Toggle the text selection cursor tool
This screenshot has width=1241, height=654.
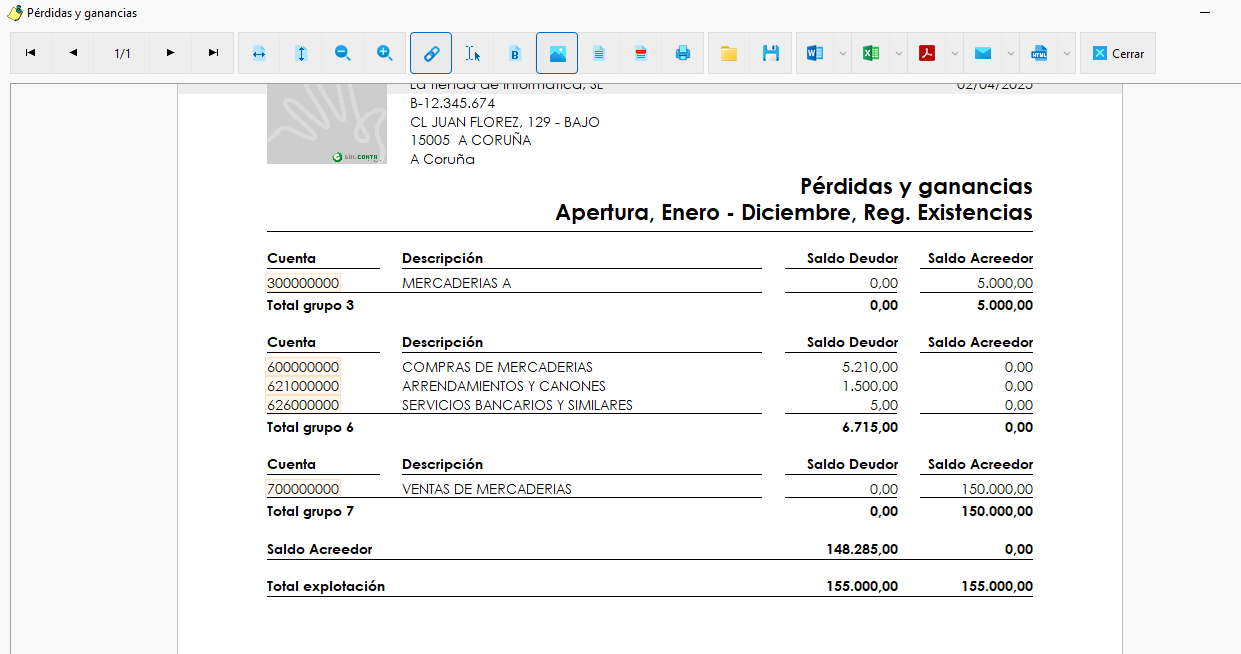point(473,53)
